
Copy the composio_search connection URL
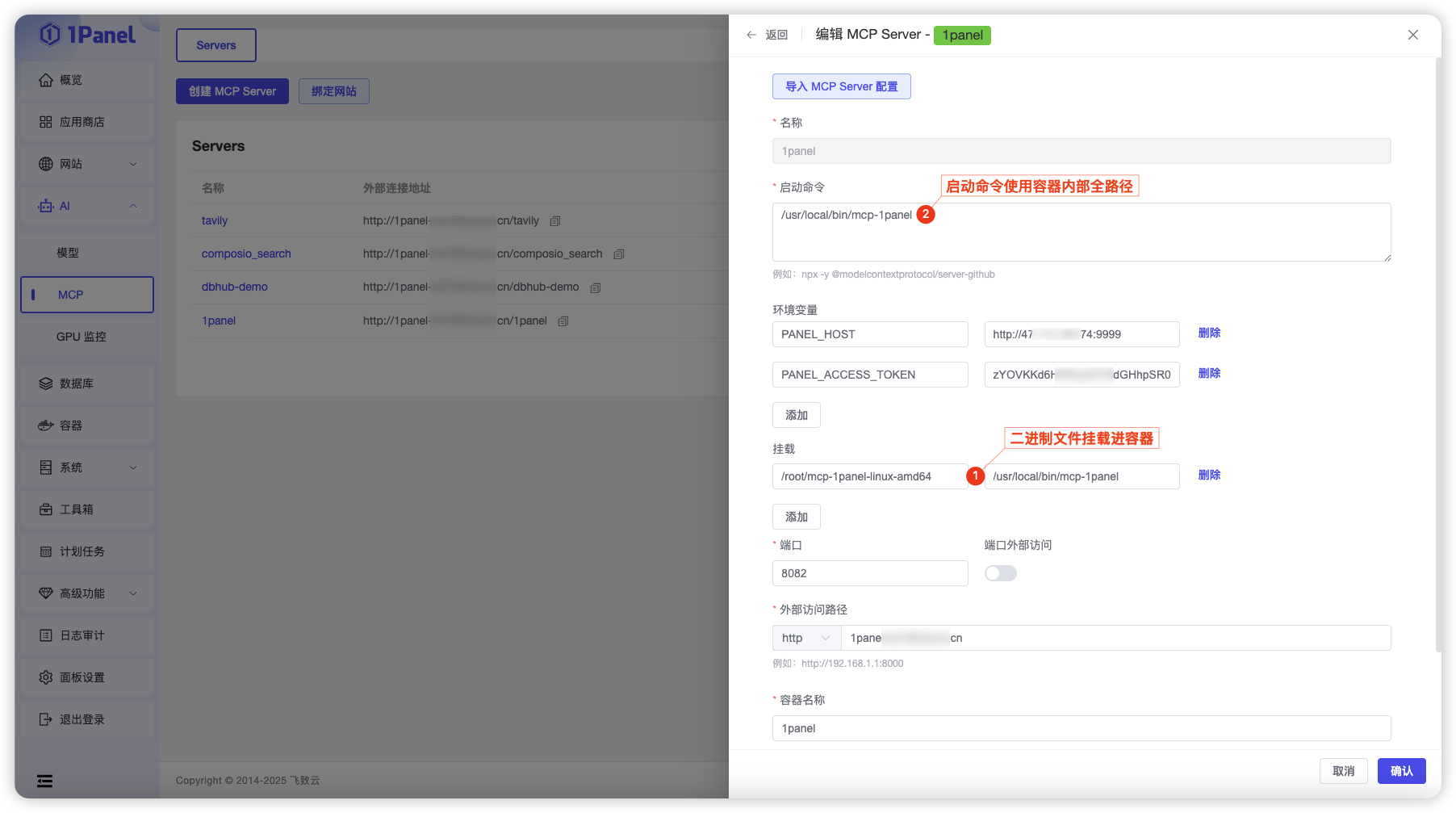(619, 254)
